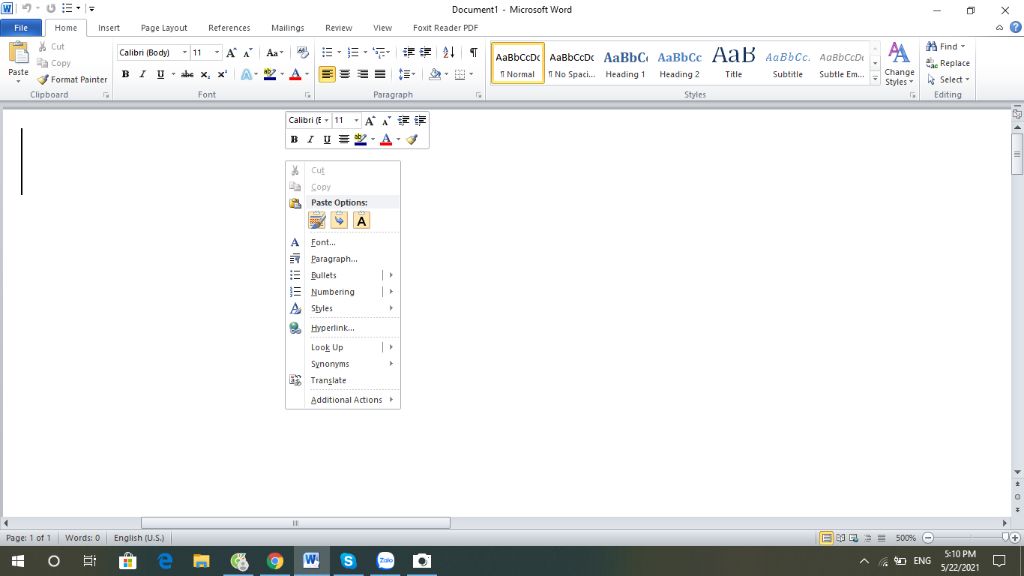Toggle Bold in the ribbon Font group
The width and height of the screenshot is (1024, 576).
point(125,74)
